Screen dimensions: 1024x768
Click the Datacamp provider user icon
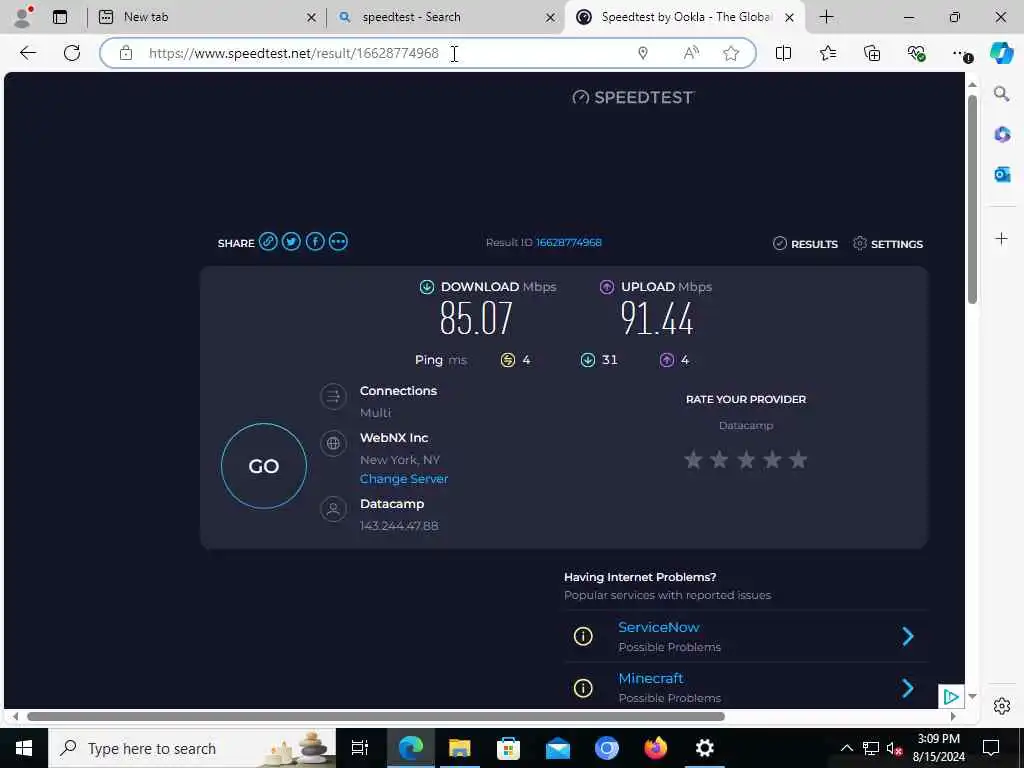[333, 509]
